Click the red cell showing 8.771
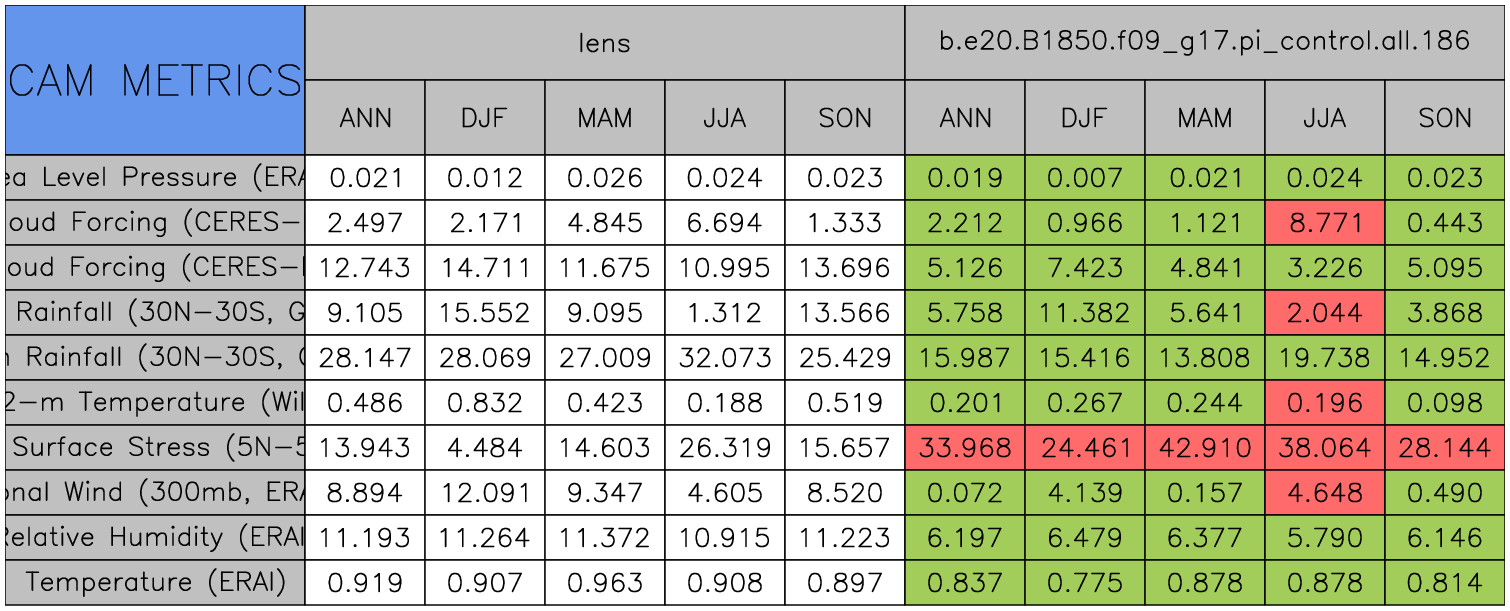This screenshot has width=1510, height=611. tap(1325, 223)
